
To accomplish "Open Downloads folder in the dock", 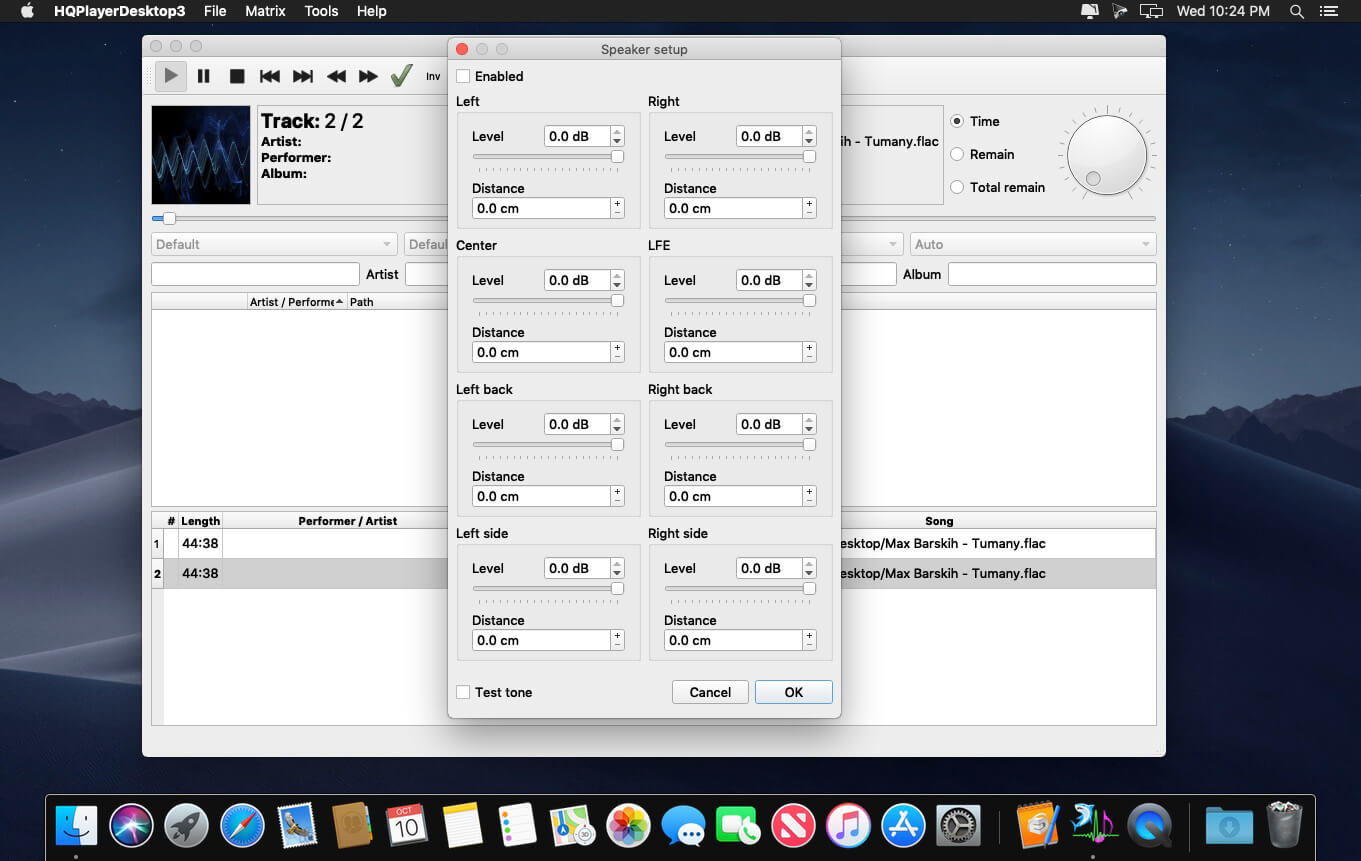I will (1229, 826).
